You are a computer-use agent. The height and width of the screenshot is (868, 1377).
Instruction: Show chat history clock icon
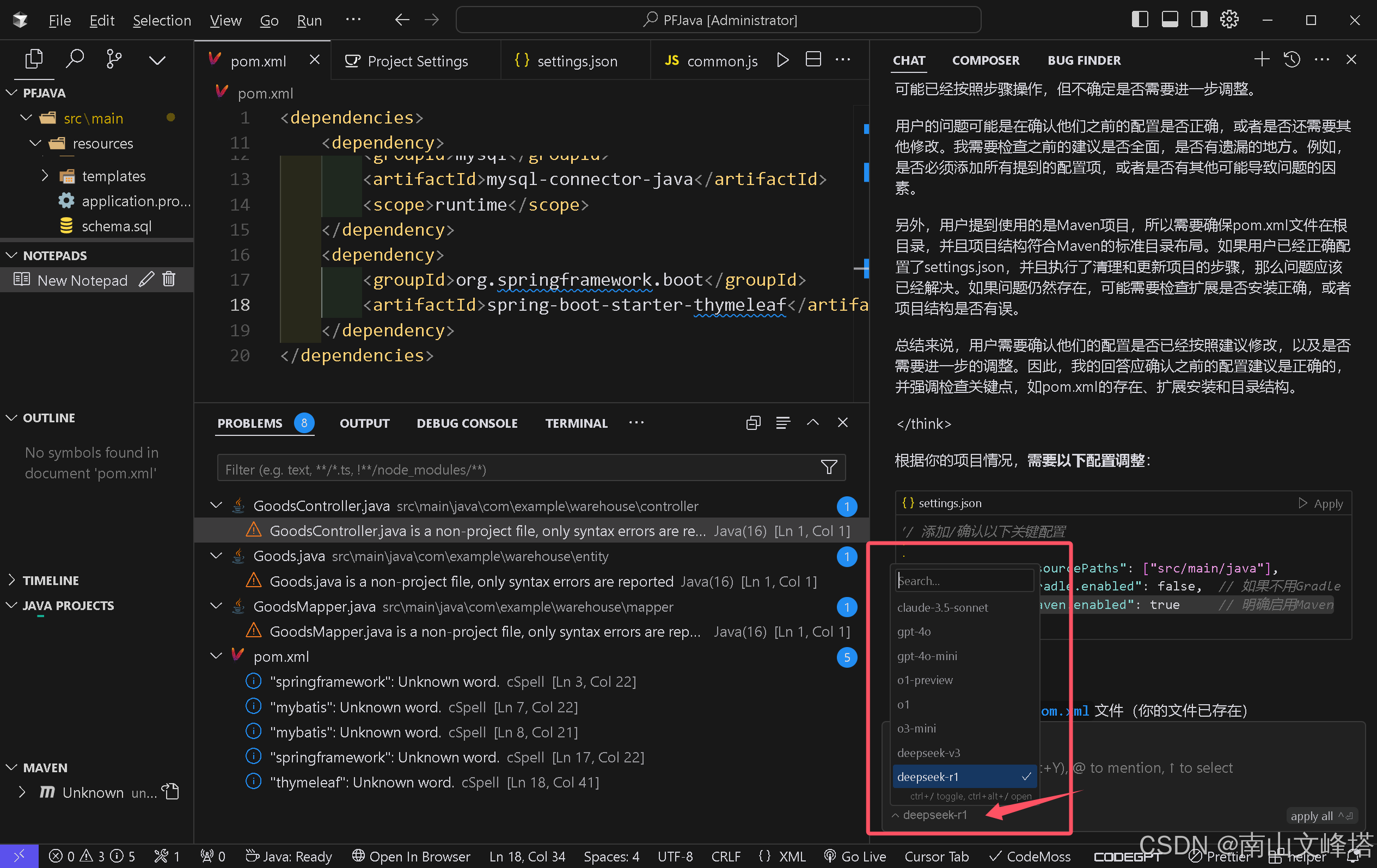tap(1292, 59)
